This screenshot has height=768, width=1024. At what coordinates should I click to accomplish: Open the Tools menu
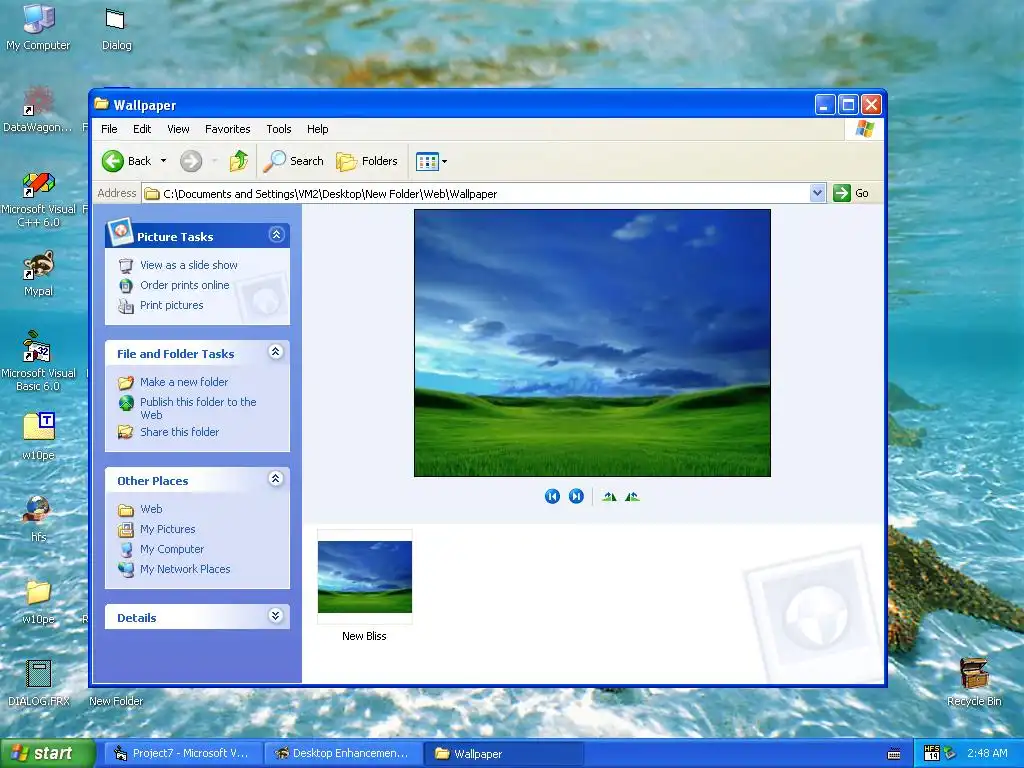coord(279,129)
